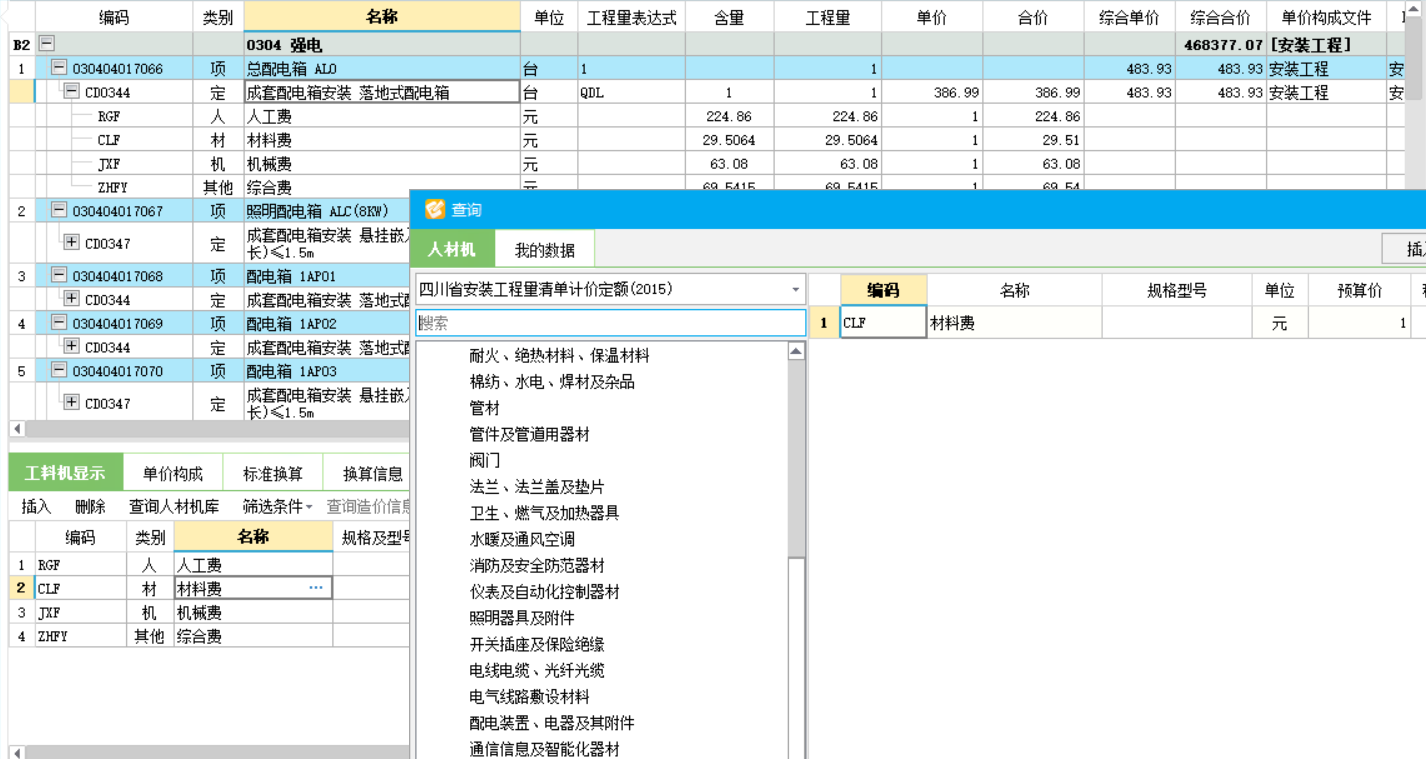Collapse the CD0344 quota under 总配电箱 AL0

[71, 92]
